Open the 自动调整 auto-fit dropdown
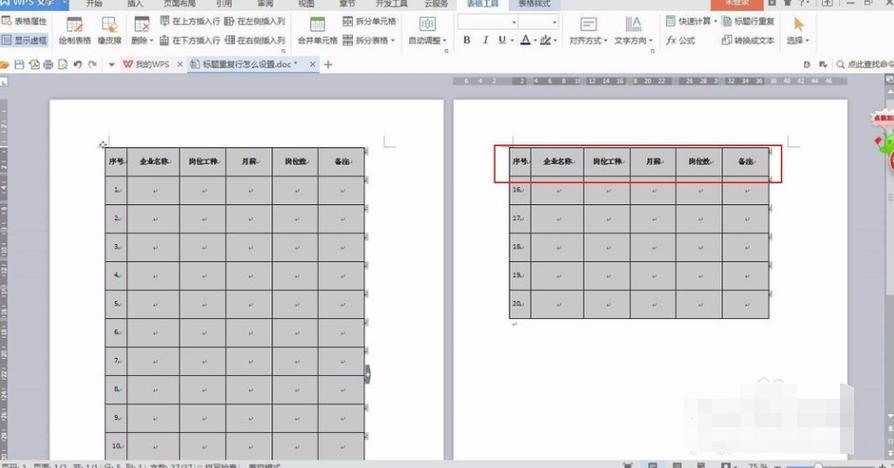 pyautogui.click(x=428, y=31)
